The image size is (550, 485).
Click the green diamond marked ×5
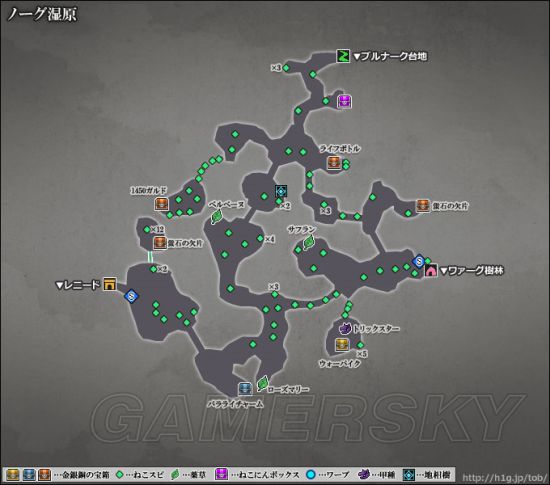[360, 345]
